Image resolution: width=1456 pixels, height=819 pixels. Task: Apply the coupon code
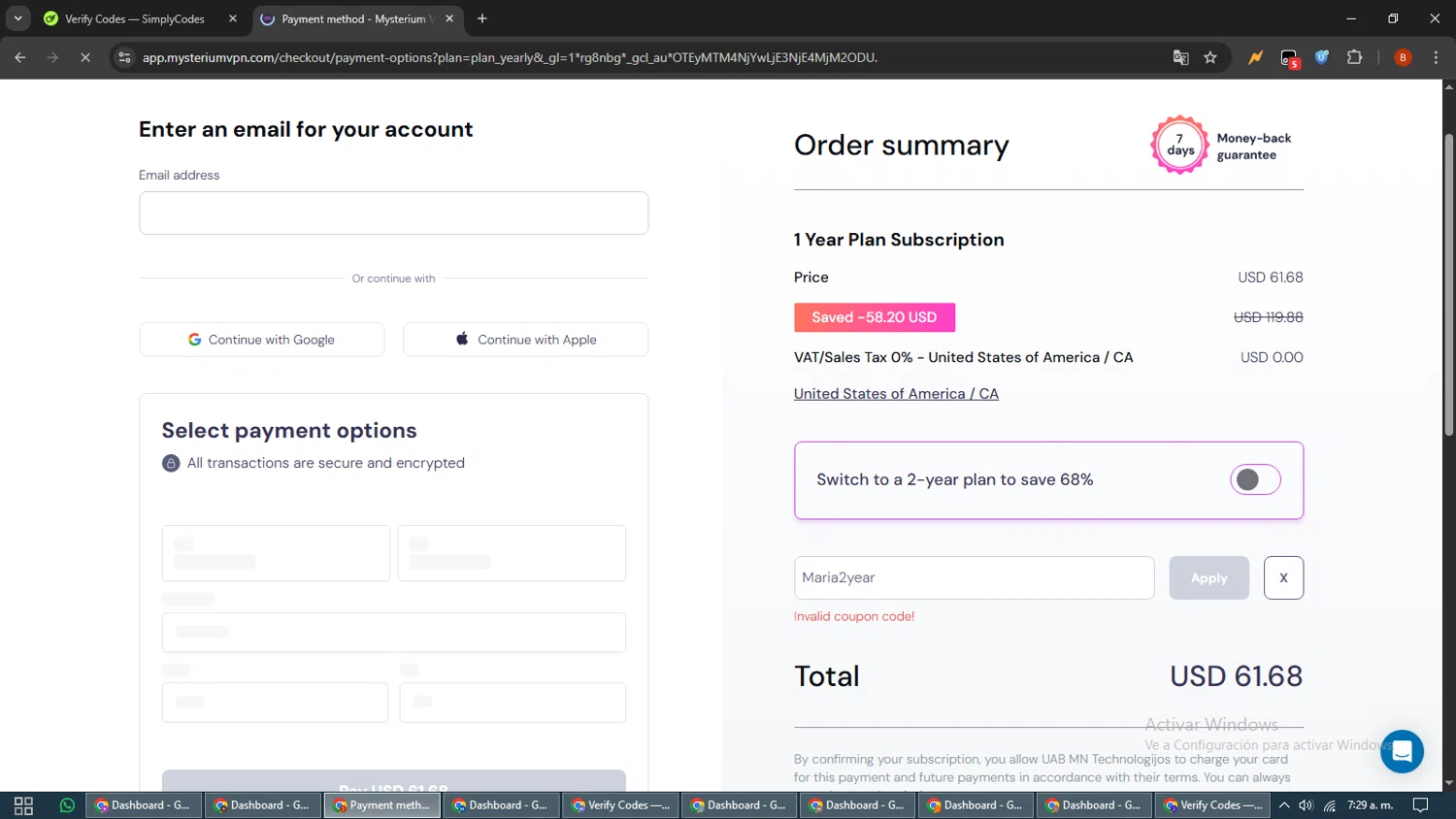click(1208, 577)
